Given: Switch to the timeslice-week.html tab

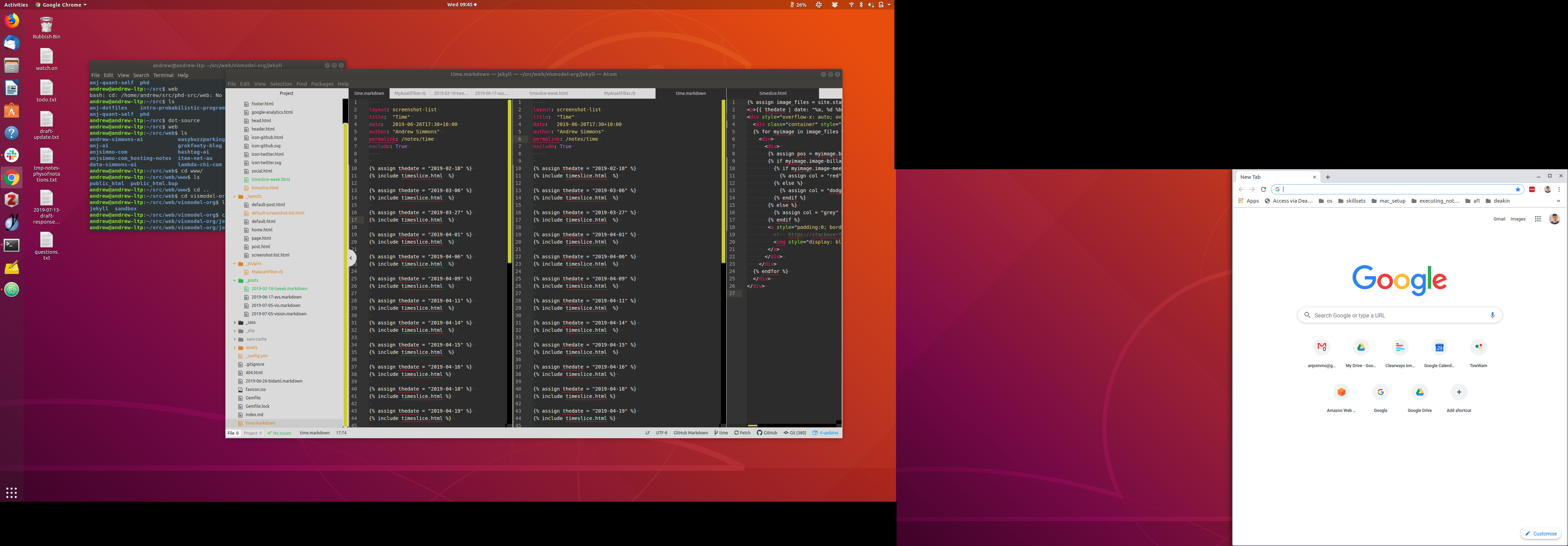Looking at the screenshot, I should pos(548,93).
